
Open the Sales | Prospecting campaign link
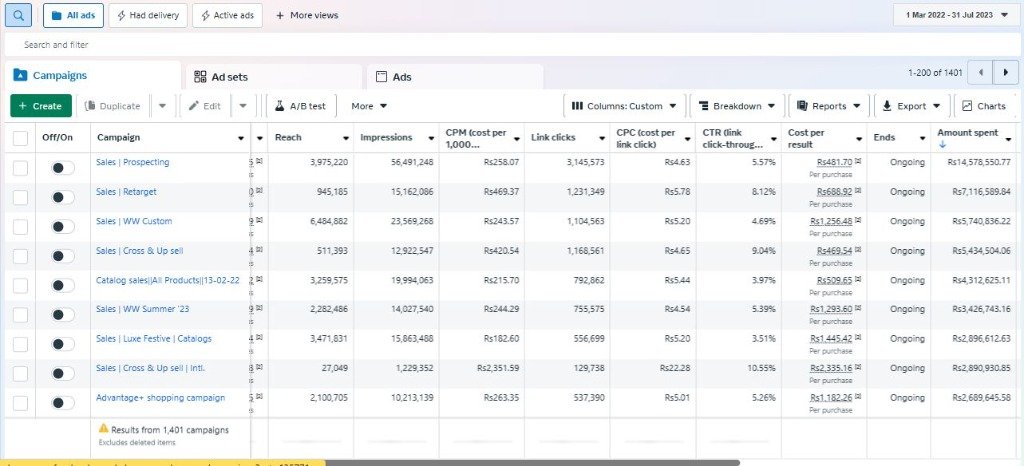pos(133,162)
